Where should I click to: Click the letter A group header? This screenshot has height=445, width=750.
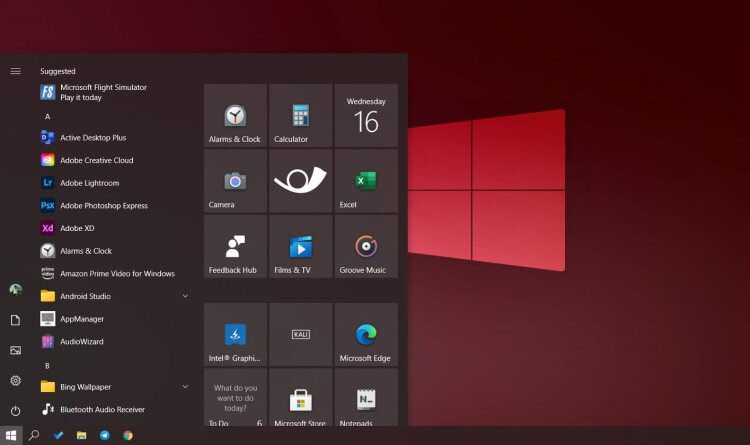47,116
